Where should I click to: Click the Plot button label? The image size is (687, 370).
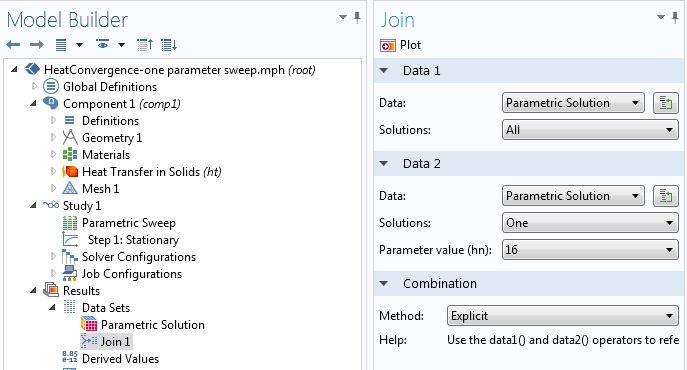click(410, 45)
